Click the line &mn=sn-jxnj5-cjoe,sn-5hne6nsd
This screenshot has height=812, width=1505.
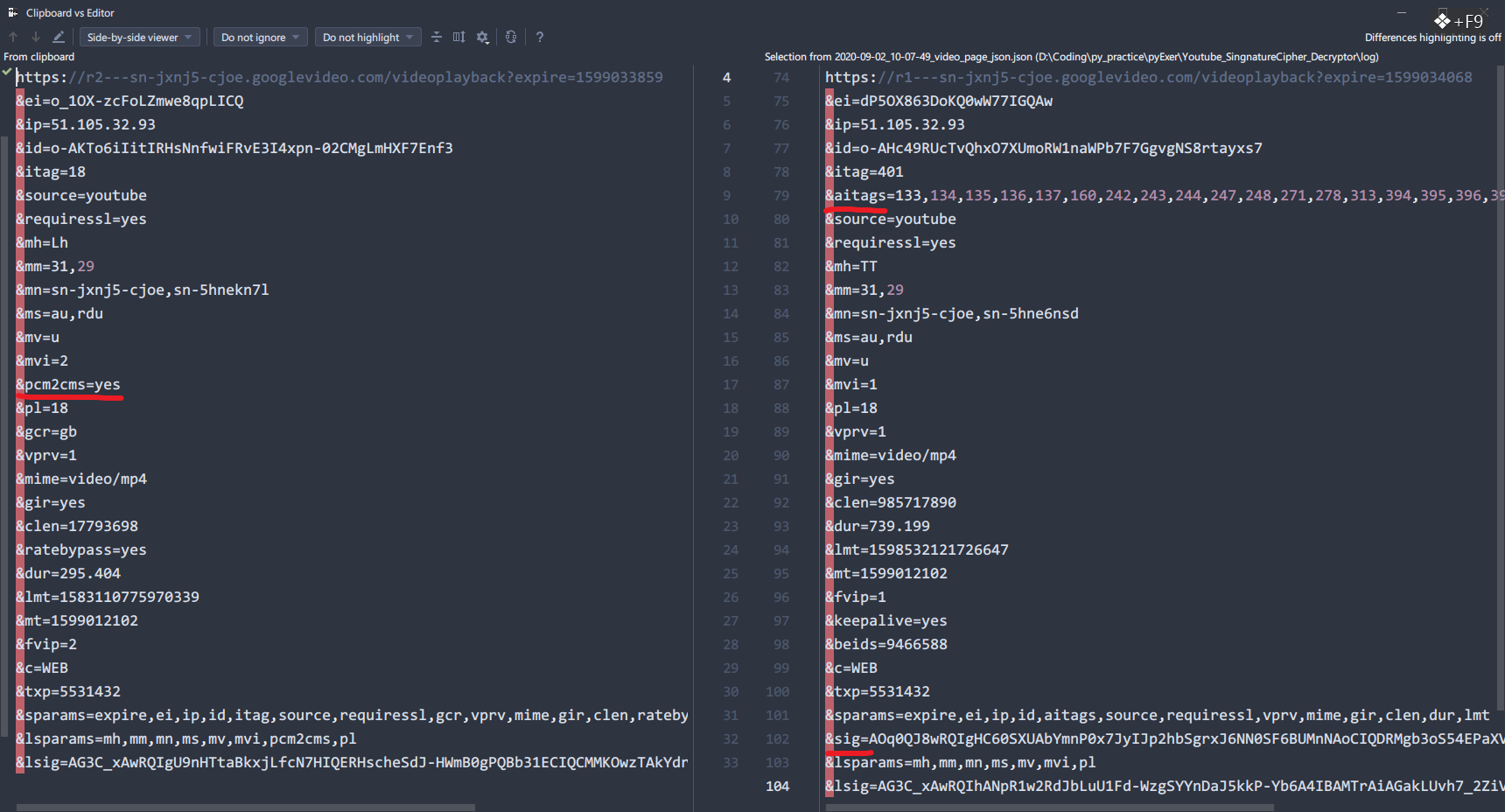coord(952,313)
